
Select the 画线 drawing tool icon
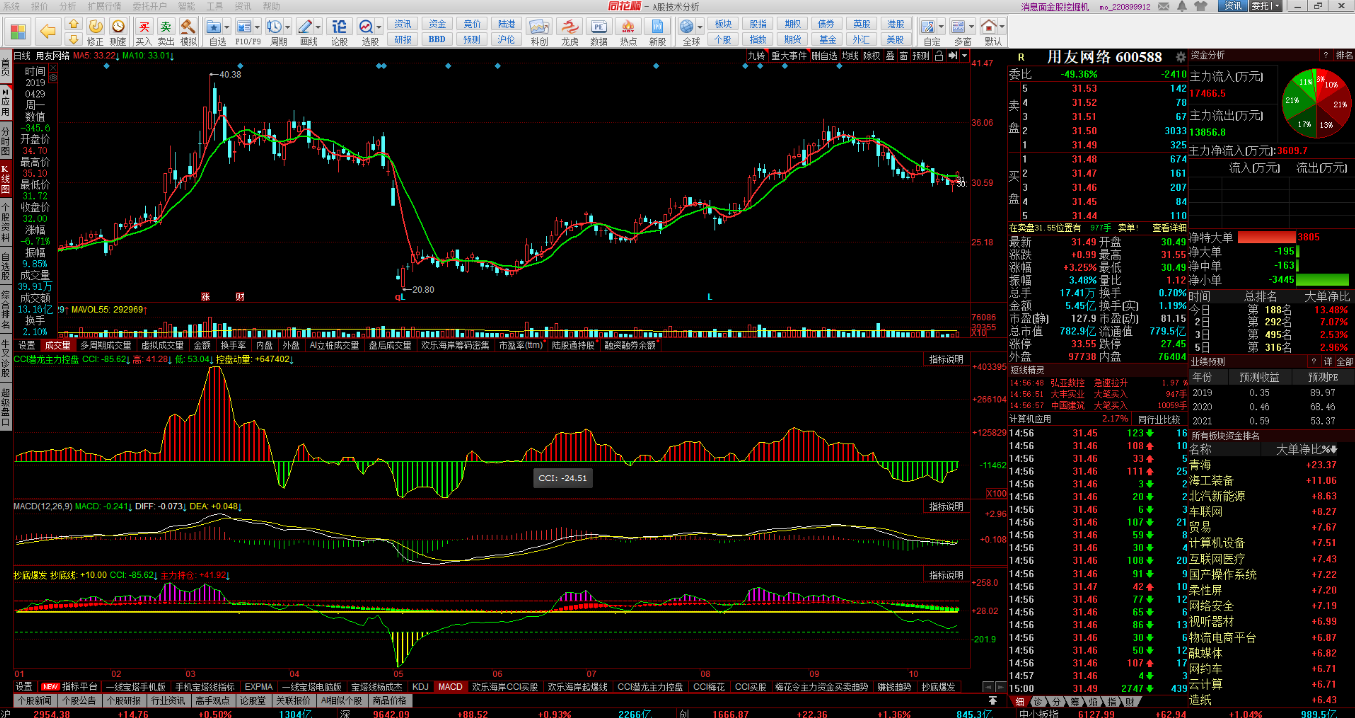[304, 26]
